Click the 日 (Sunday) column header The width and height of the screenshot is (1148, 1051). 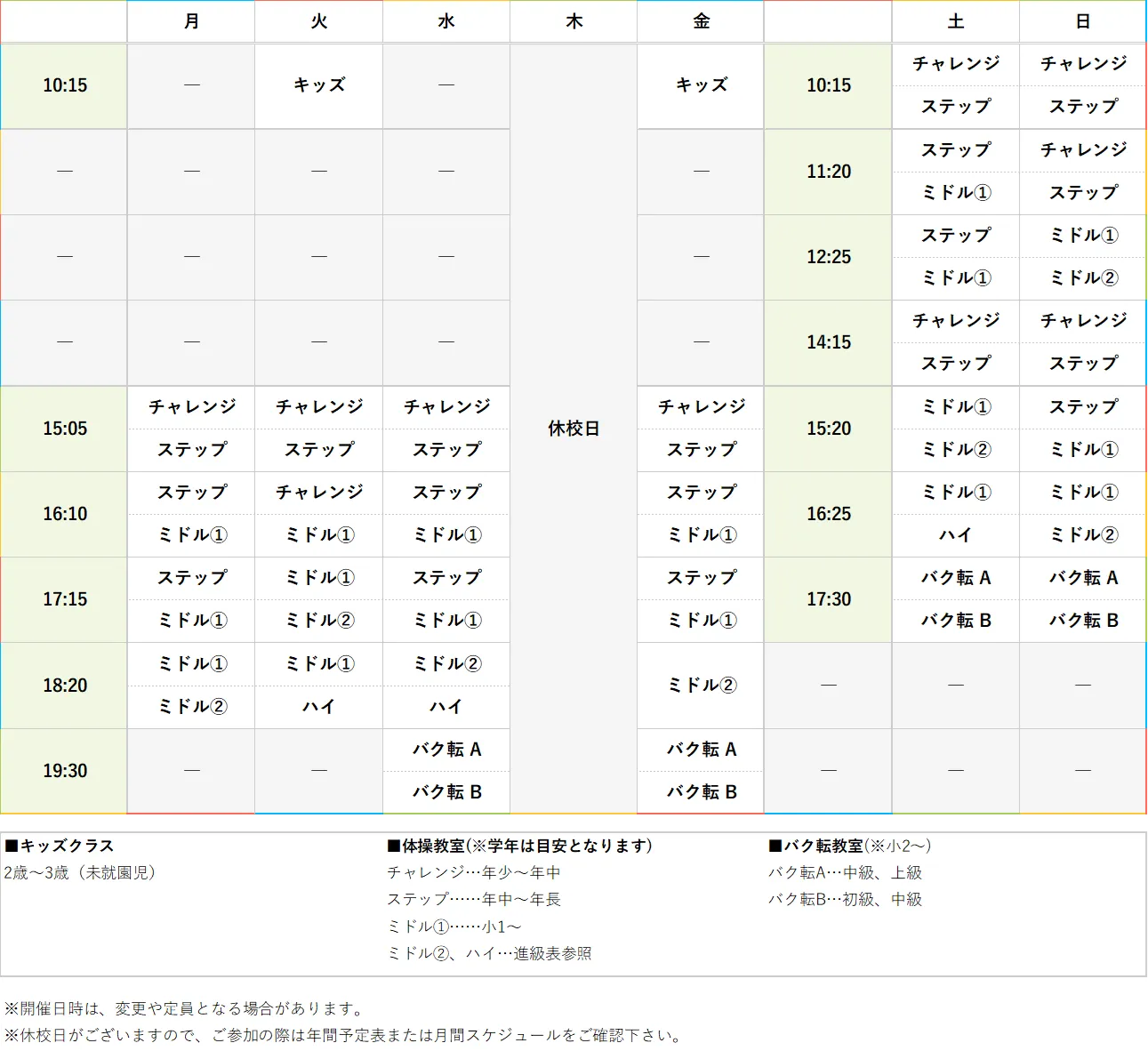pos(1083,21)
